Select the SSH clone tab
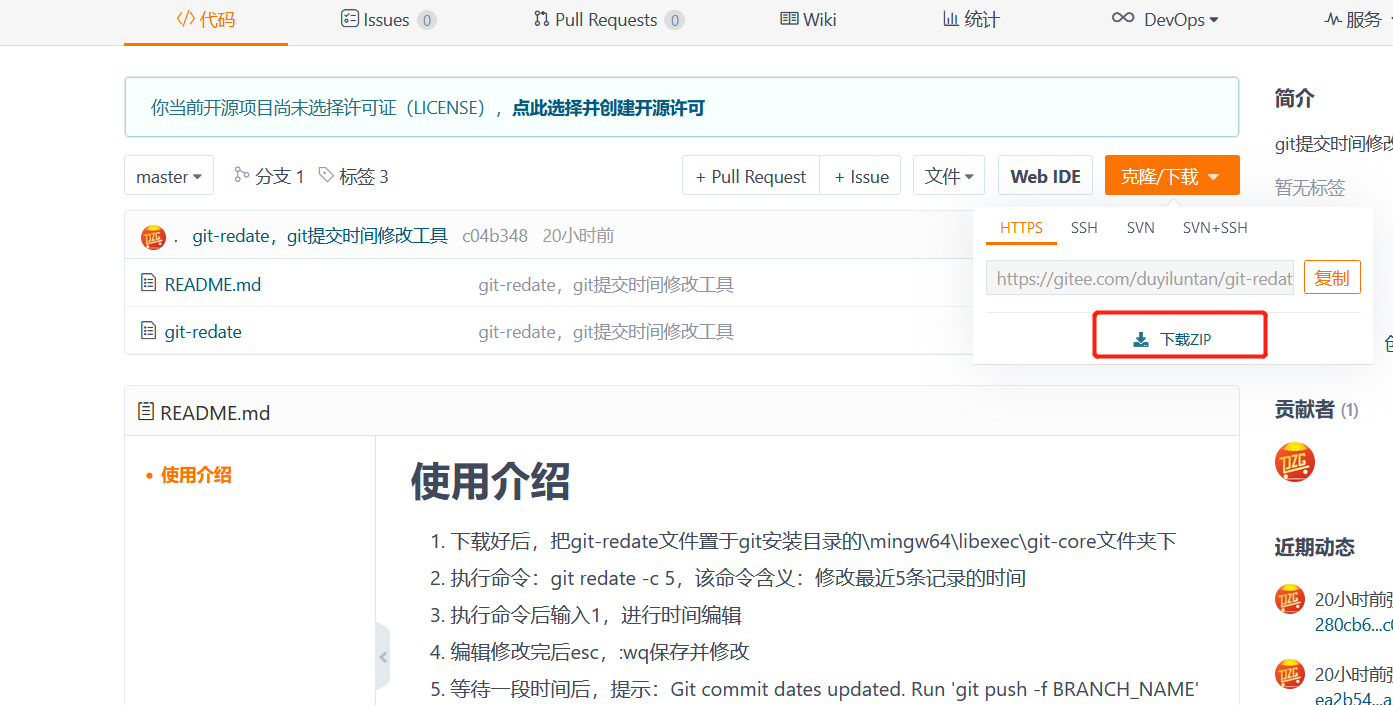 [1084, 228]
